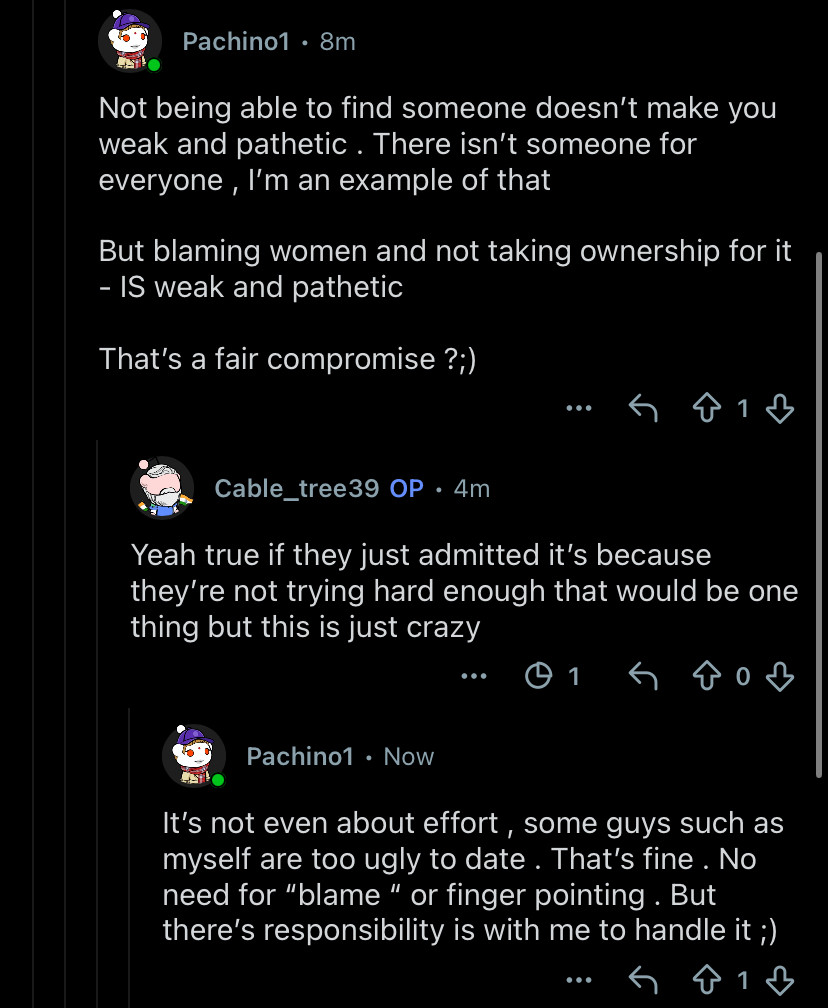Image resolution: width=828 pixels, height=1008 pixels.
Task: Open more options on Pachino1's first comment
Action: (579, 408)
